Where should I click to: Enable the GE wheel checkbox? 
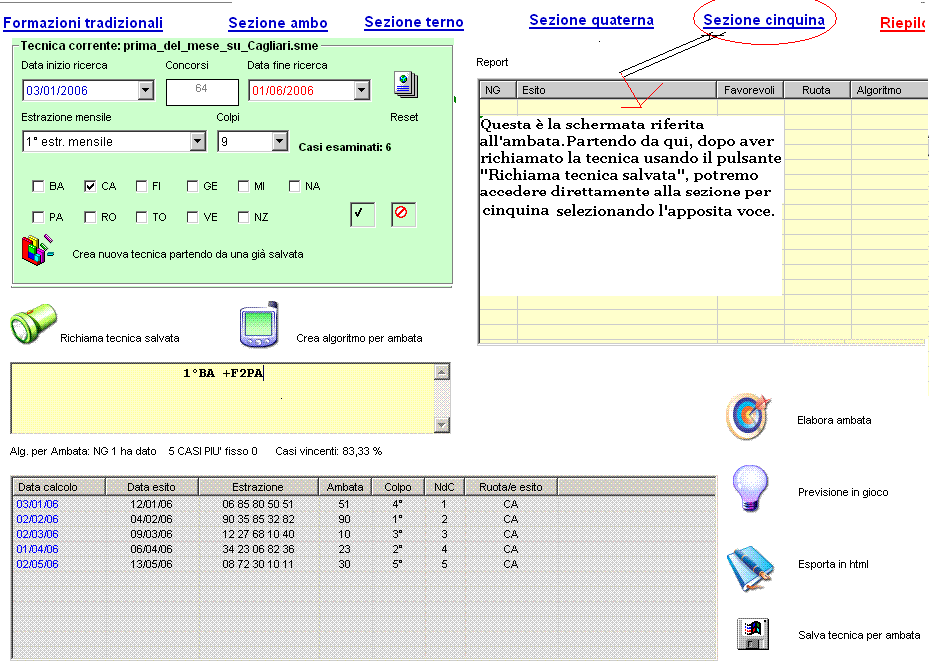[x=192, y=187]
